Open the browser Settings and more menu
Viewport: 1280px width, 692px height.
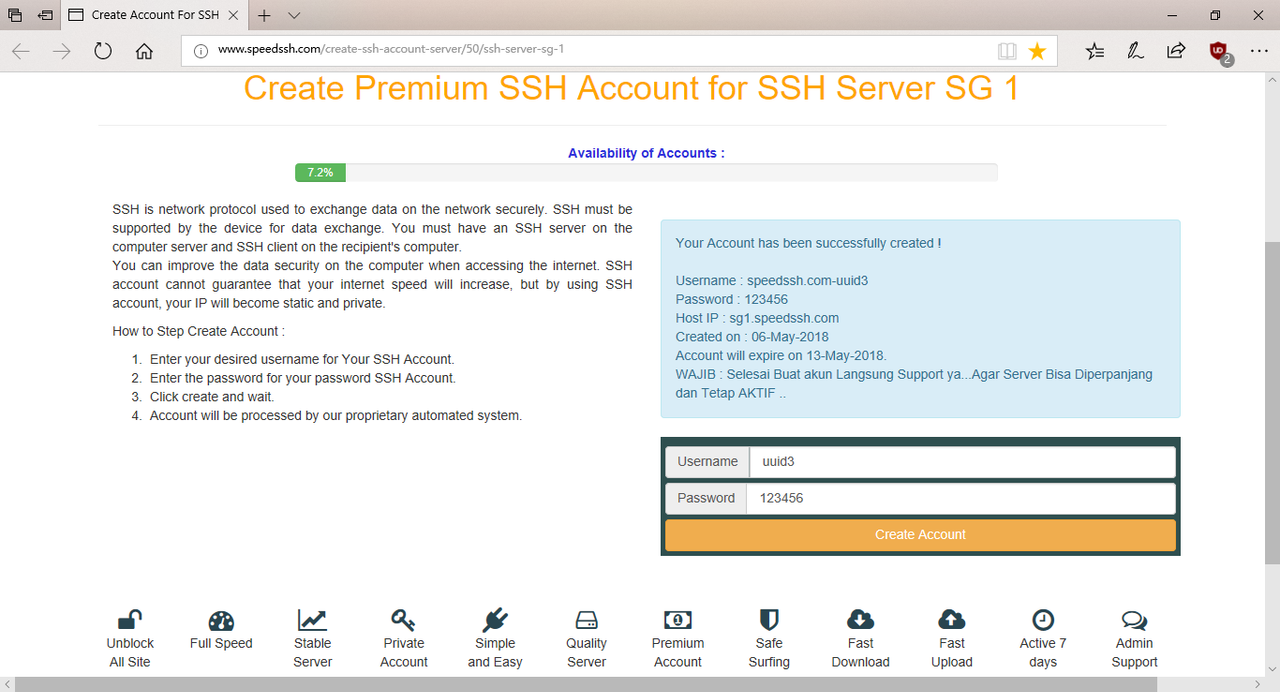(1259, 51)
